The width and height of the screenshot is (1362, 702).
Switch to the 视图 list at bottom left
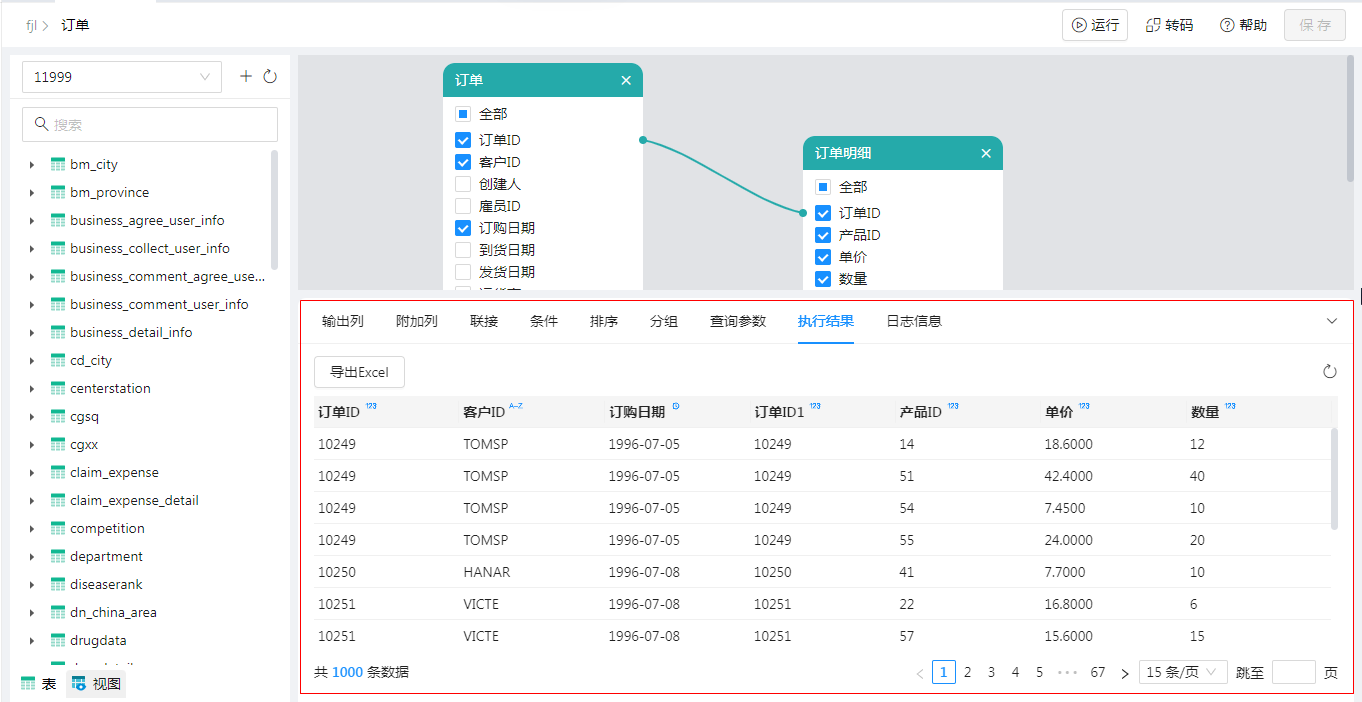96,684
